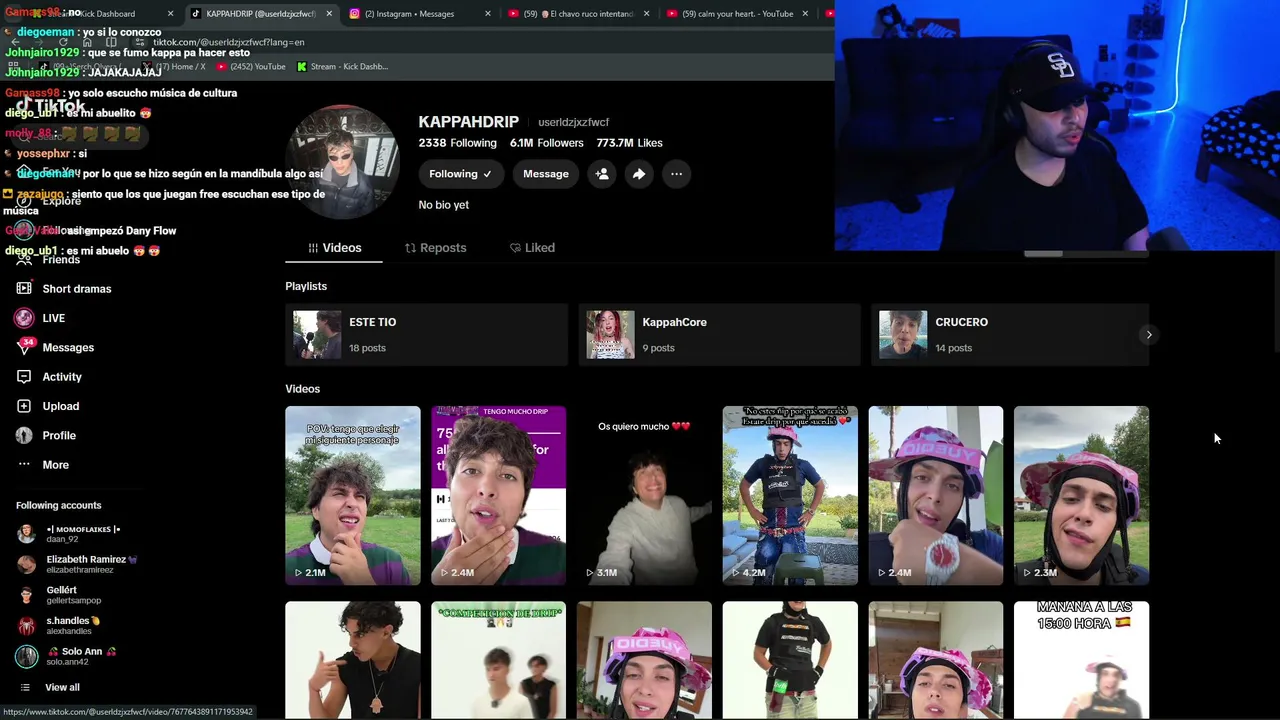Close the Instagram Messages browser tab

tap(488, 14)
